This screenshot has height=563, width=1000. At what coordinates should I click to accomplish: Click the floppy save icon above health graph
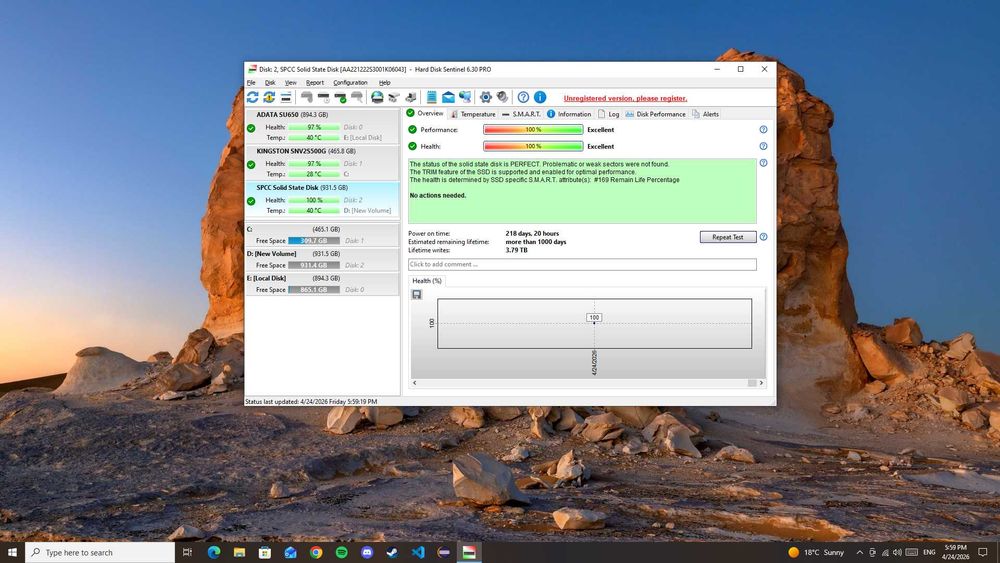point(416,295)
